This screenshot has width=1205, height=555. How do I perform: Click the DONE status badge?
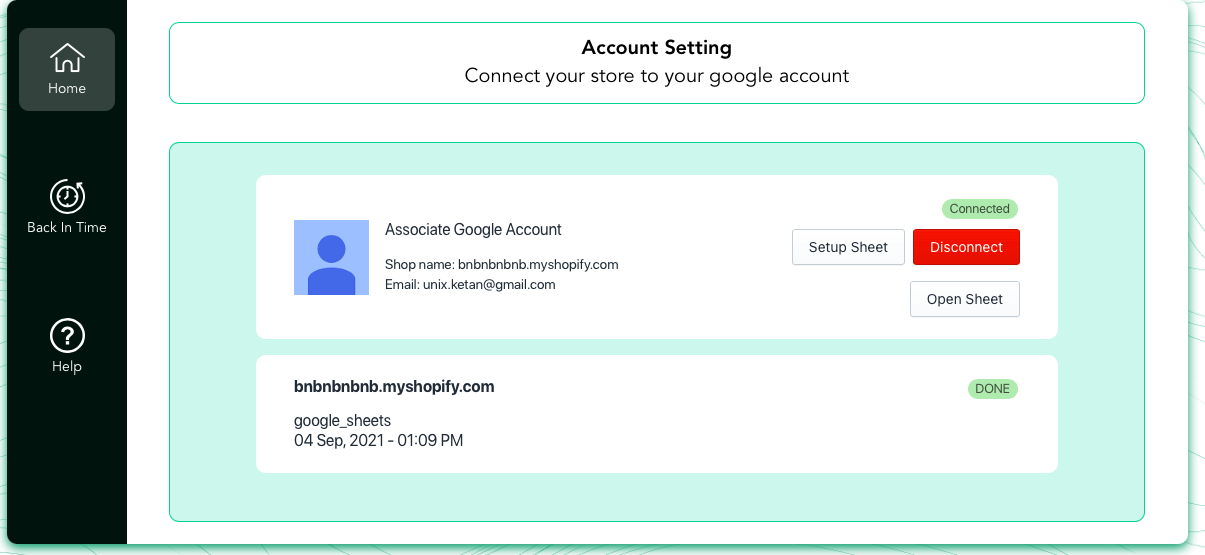point(992,389)
